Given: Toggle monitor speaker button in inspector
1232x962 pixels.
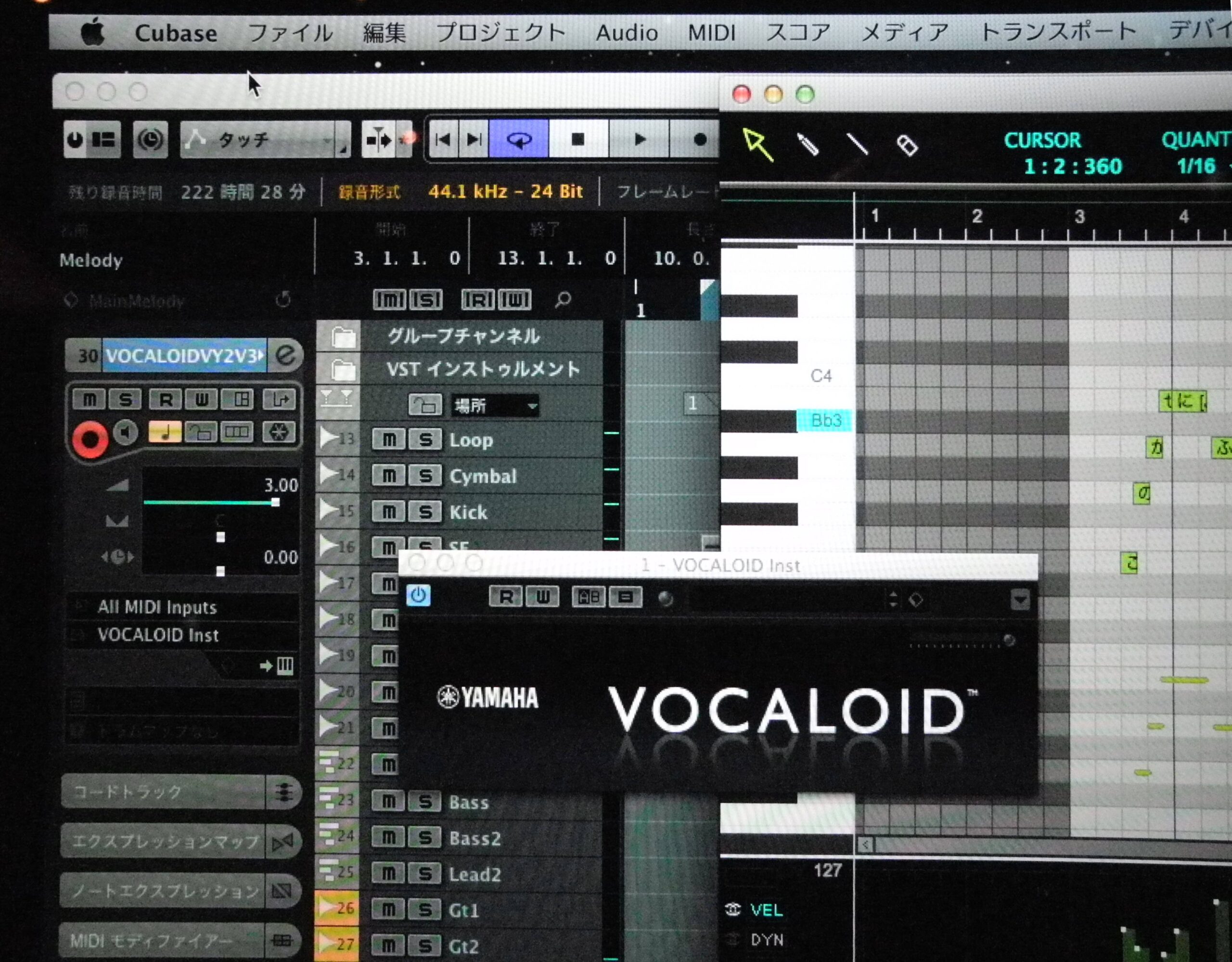Looking at the screenshot, I should (126, 433).
